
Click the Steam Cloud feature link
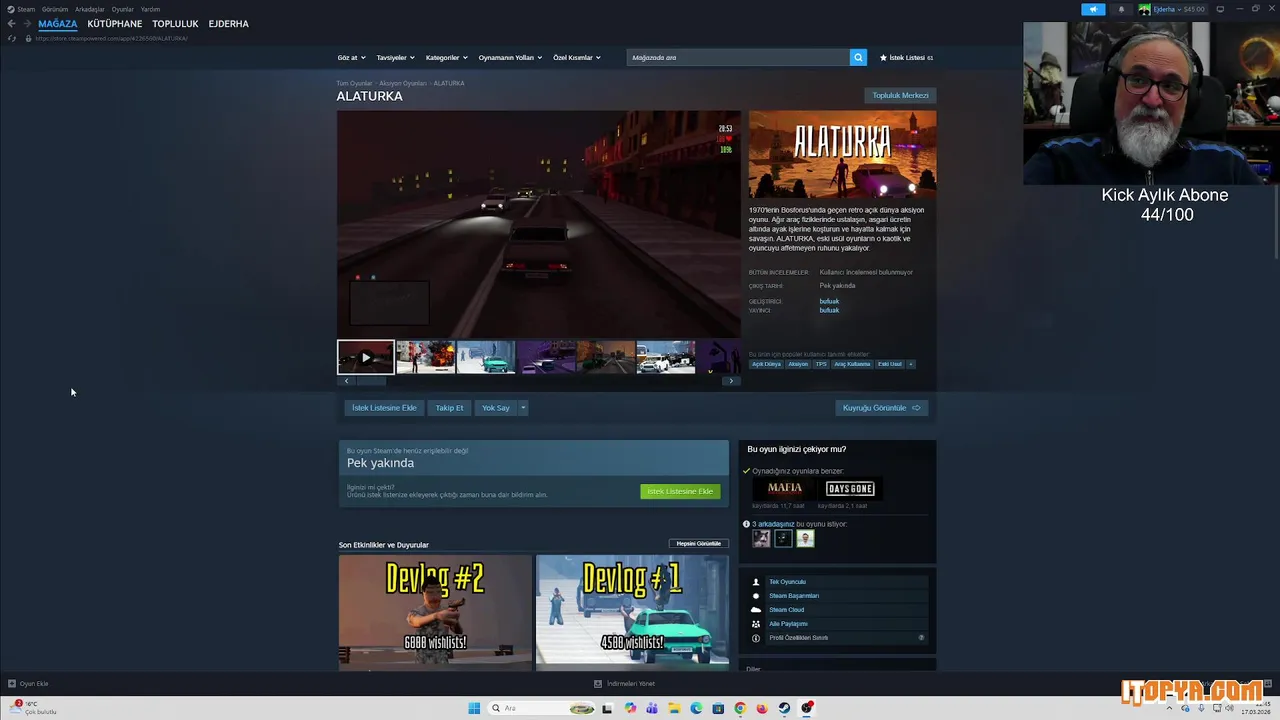[786, 610]
